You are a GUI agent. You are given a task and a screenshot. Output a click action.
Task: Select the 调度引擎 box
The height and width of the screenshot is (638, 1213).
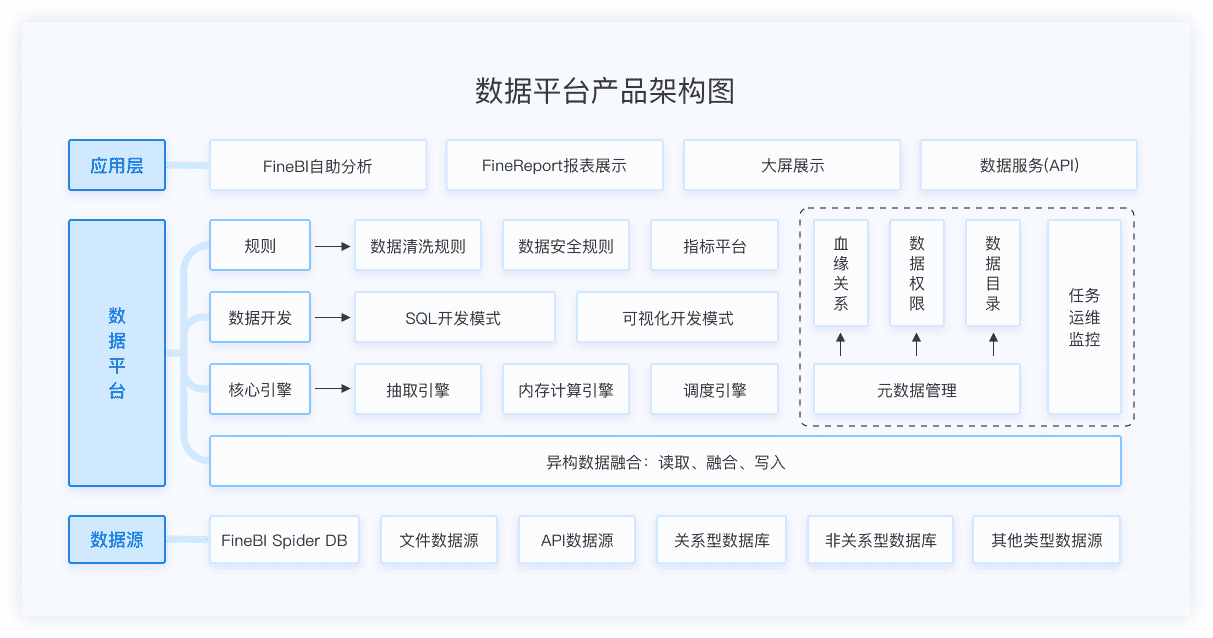714,389
